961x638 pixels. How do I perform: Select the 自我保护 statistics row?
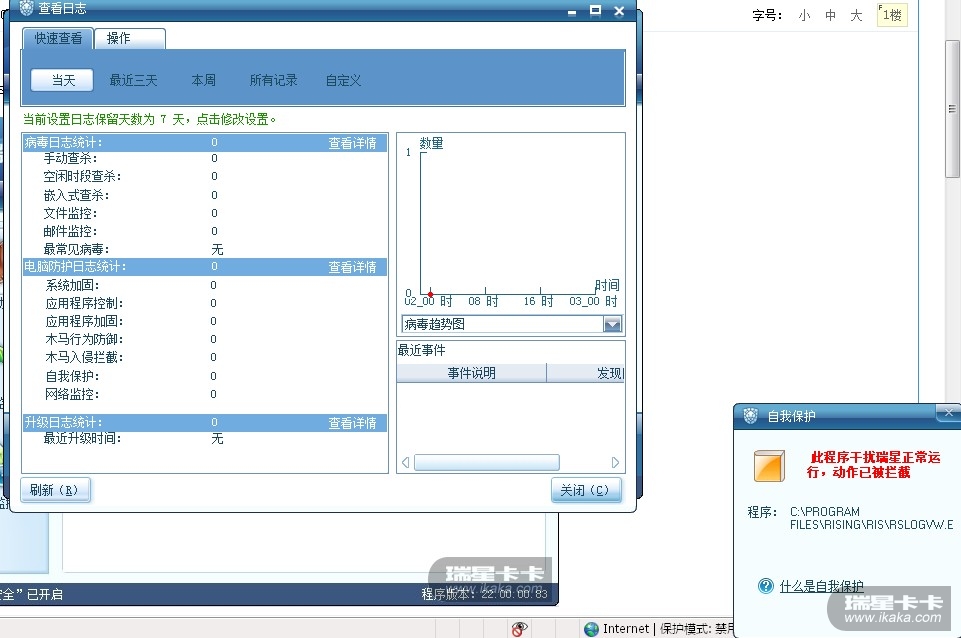pyautogui.click(x=205, y=376)
